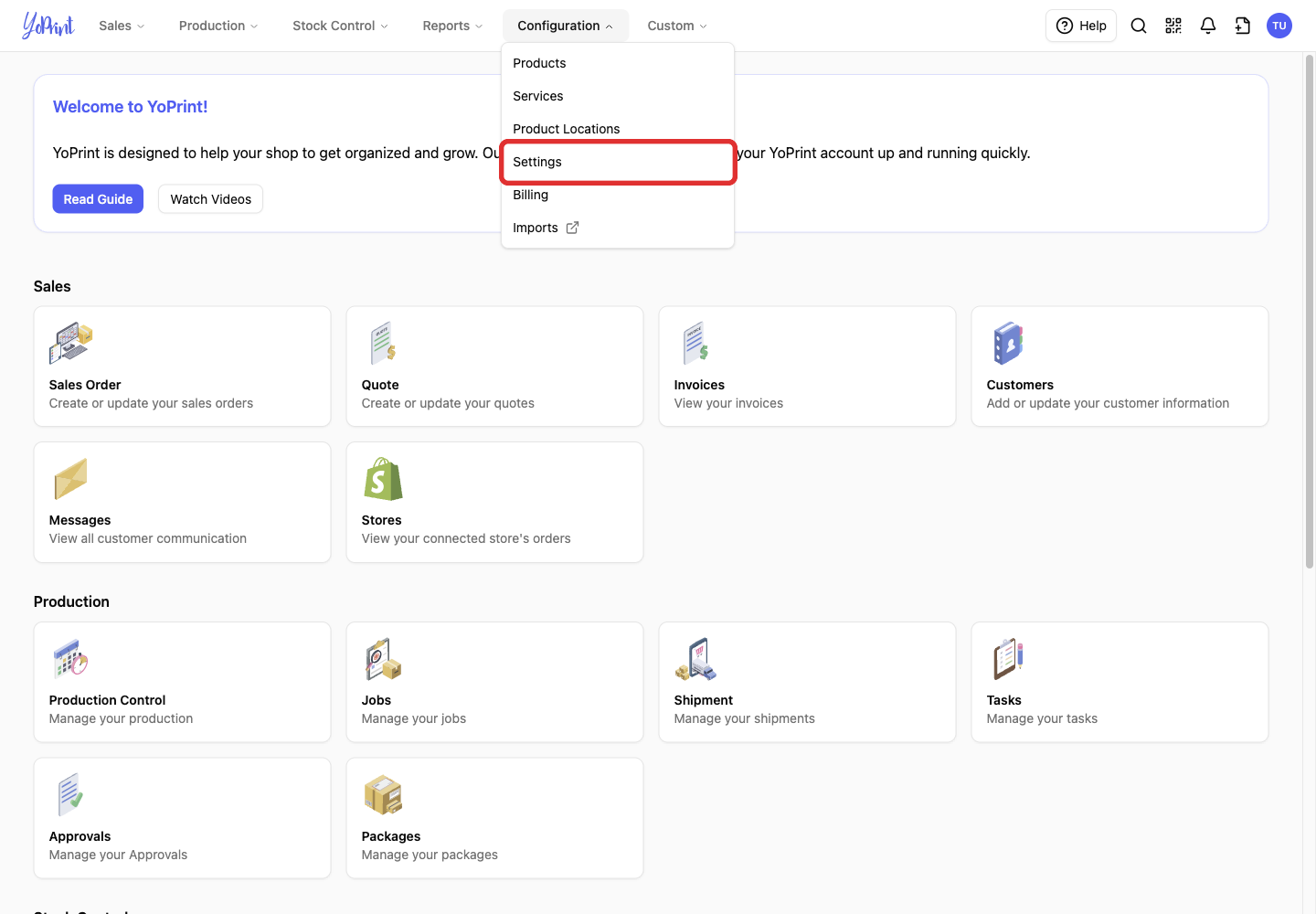Click 'View all customer communication' text

[148, 538]
